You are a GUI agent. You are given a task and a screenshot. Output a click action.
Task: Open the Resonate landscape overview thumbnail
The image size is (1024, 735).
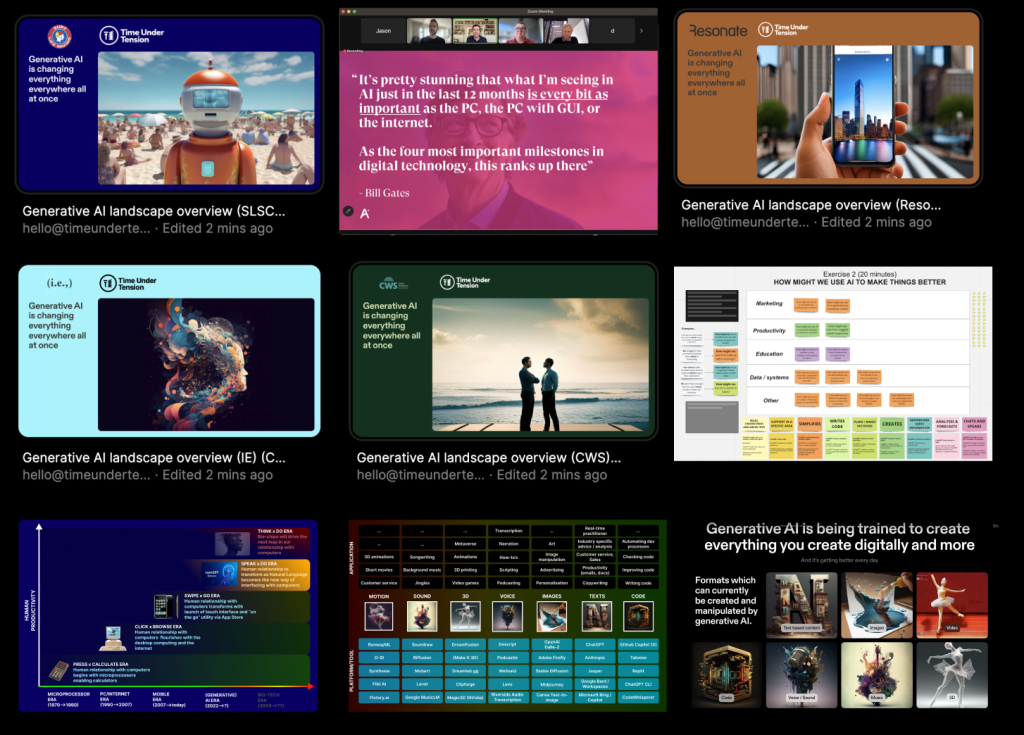(x=827, y=99)
